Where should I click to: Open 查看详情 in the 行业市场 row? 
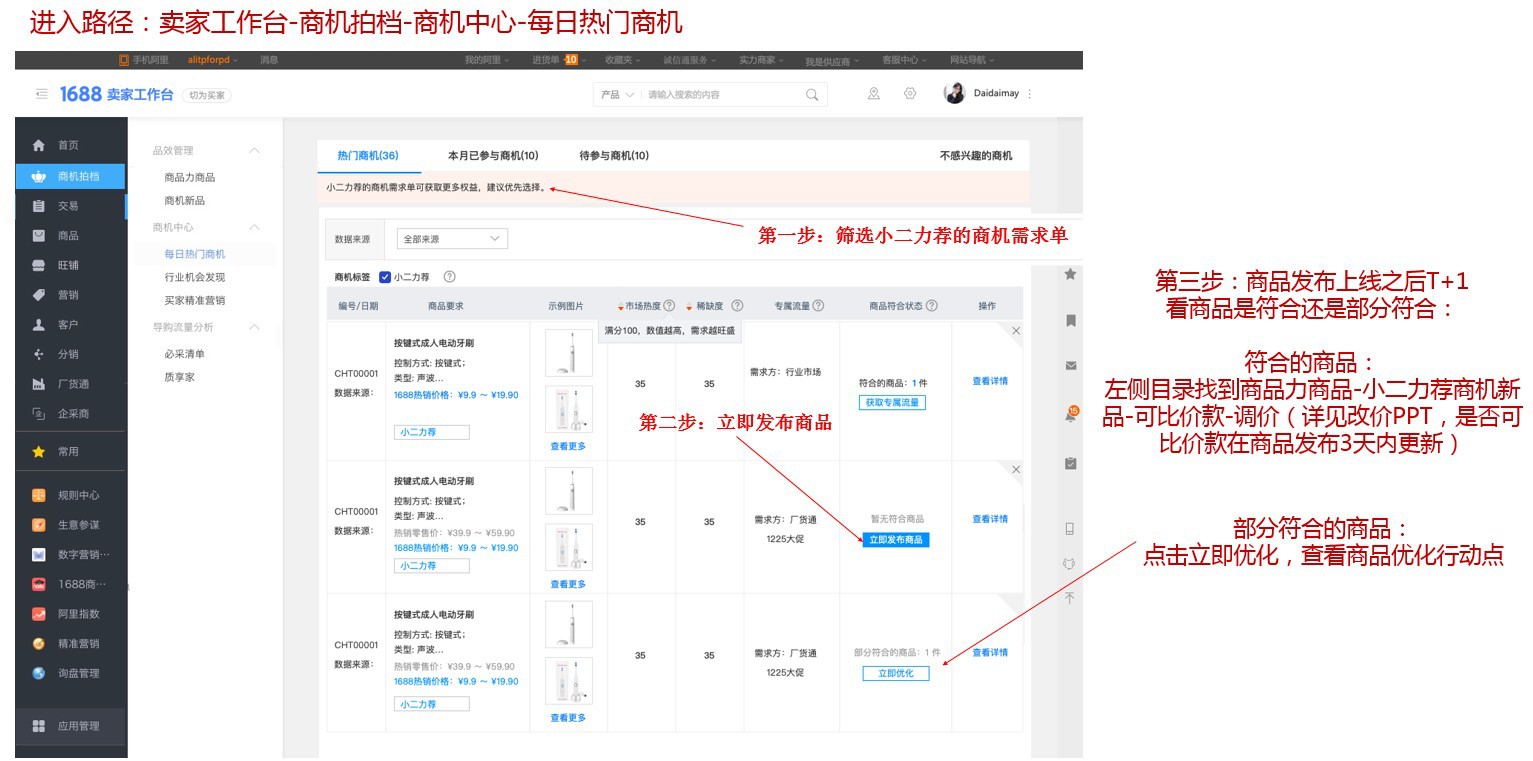990,381
